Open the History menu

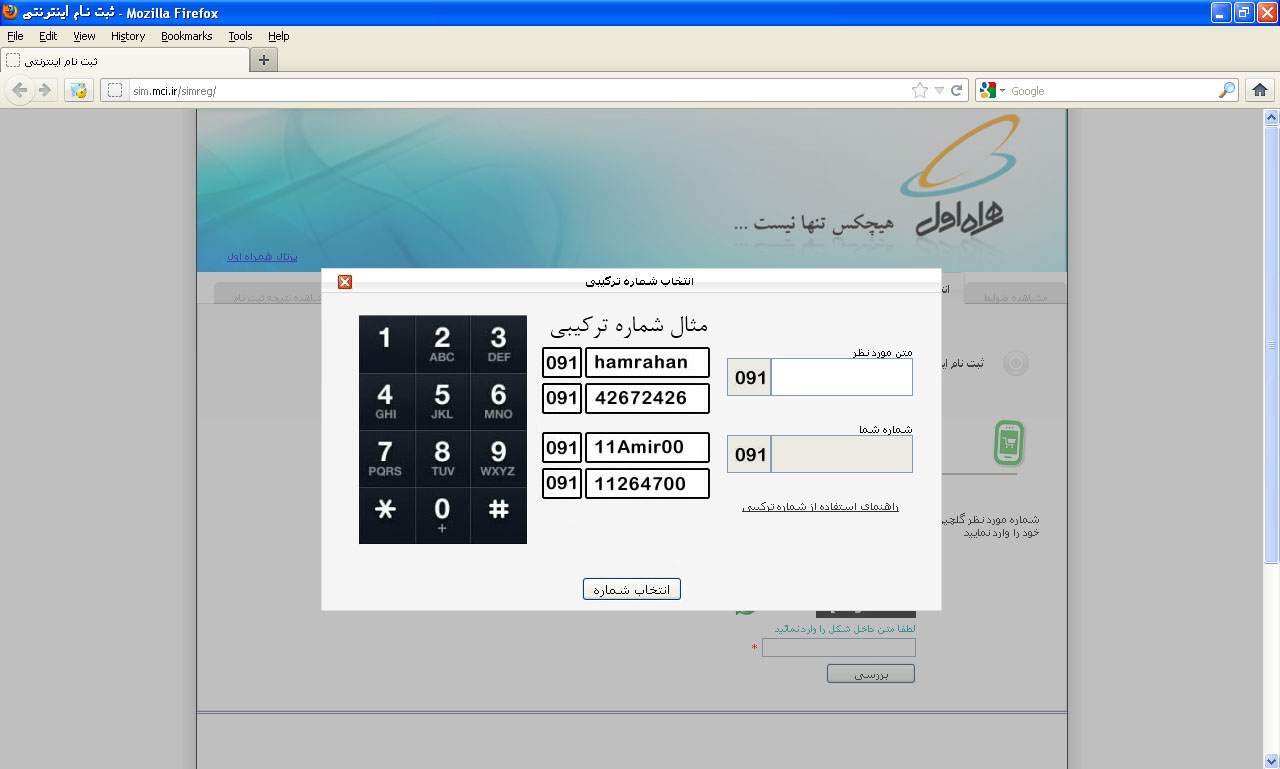tap(128, 36)
